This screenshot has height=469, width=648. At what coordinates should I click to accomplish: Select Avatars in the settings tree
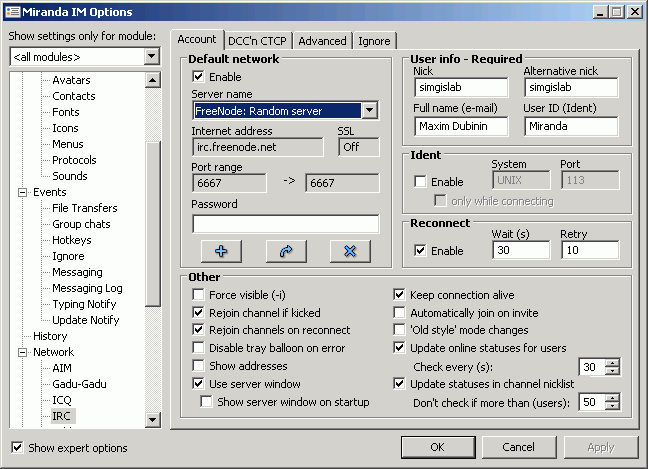coord(71,80)
